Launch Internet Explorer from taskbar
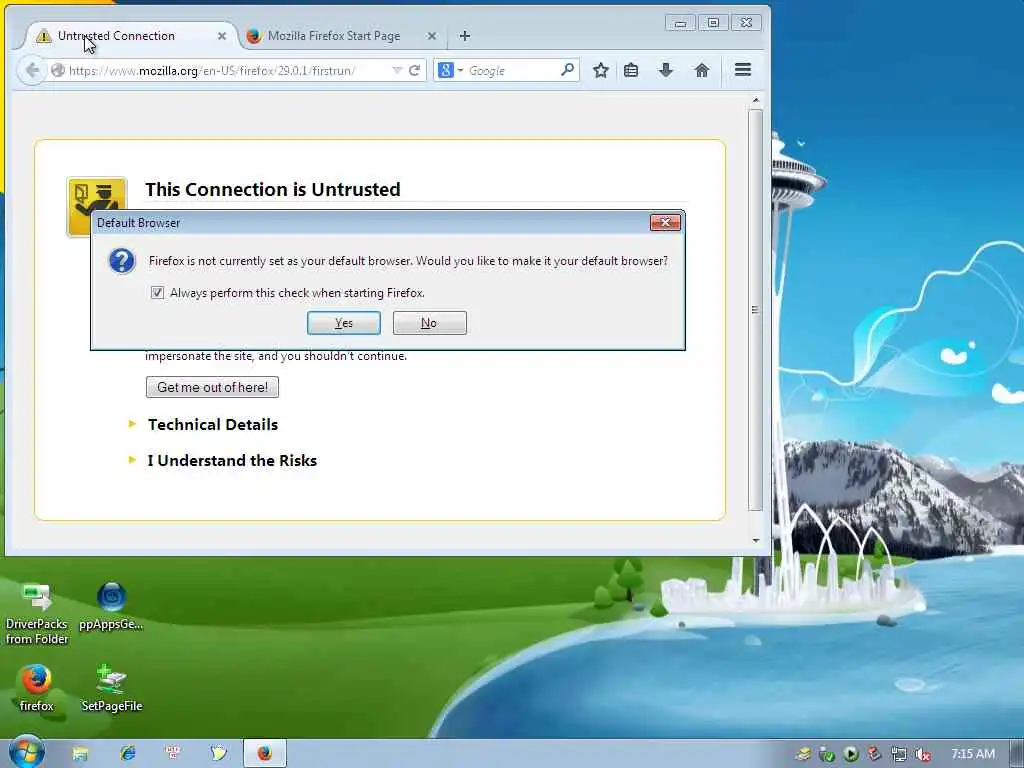 coord(127,754)
